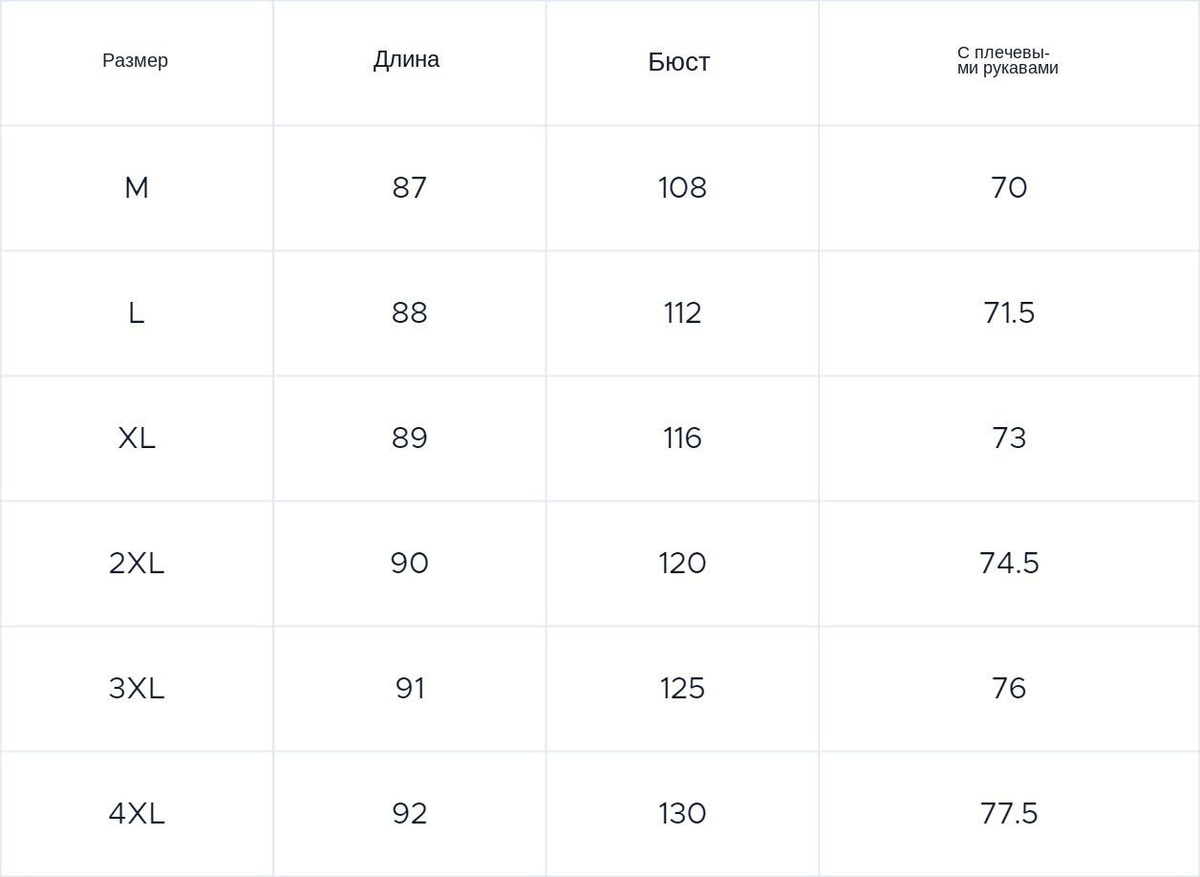This screenshot has height=877, width=1200.
Task: Pick the 4XL size cell
Action: [136, 813]
